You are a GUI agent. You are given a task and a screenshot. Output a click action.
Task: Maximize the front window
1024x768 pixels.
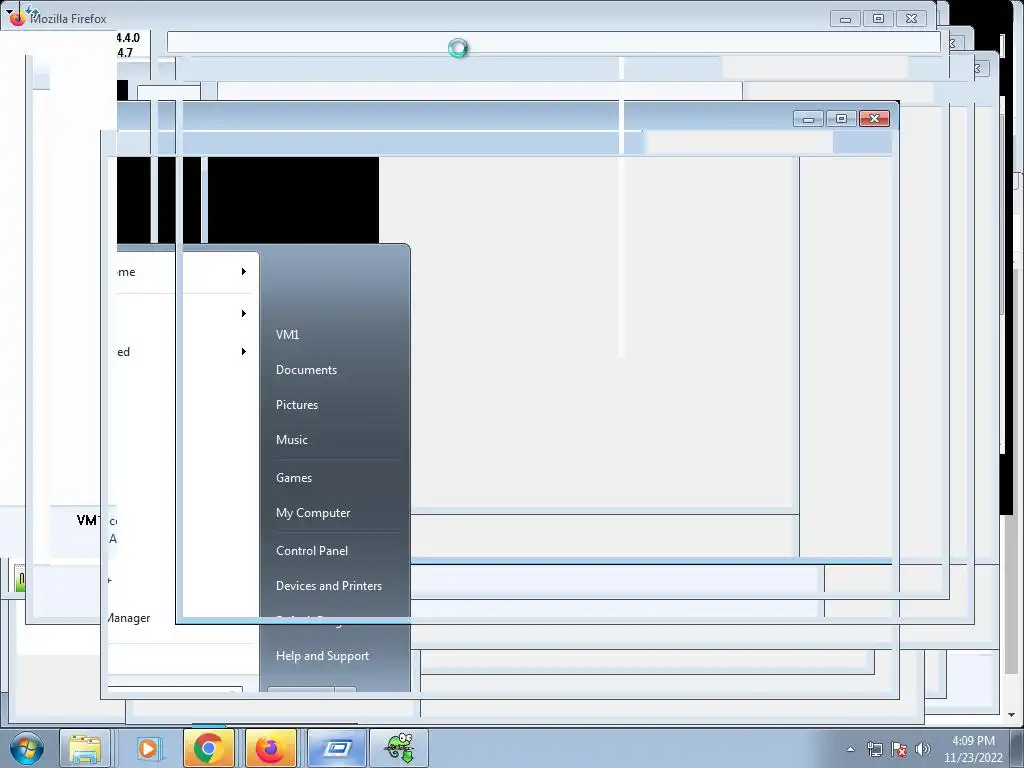841,118
